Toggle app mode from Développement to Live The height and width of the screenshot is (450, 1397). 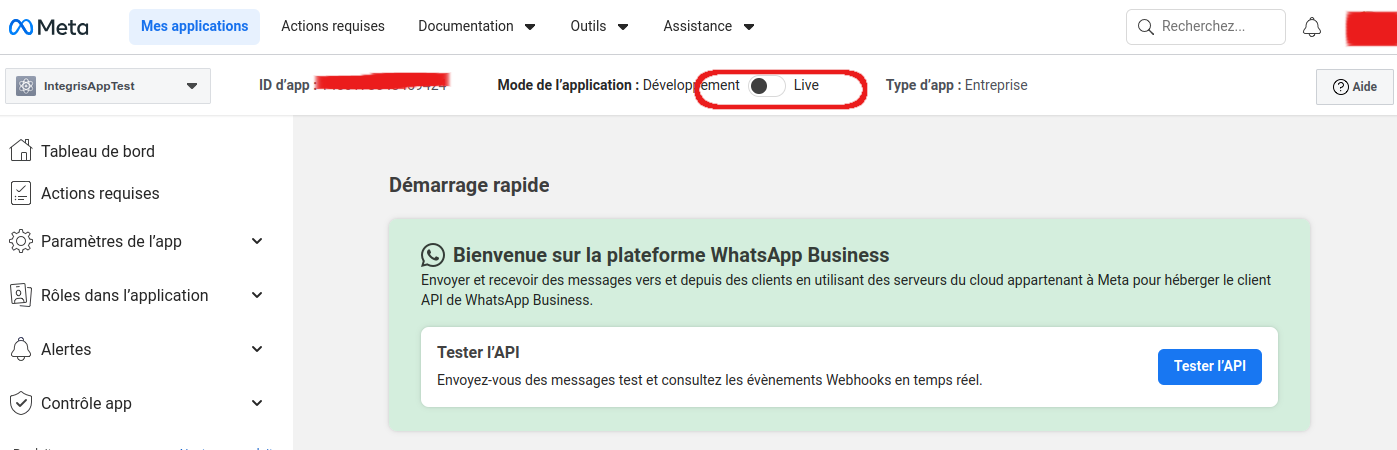point(766,86)
